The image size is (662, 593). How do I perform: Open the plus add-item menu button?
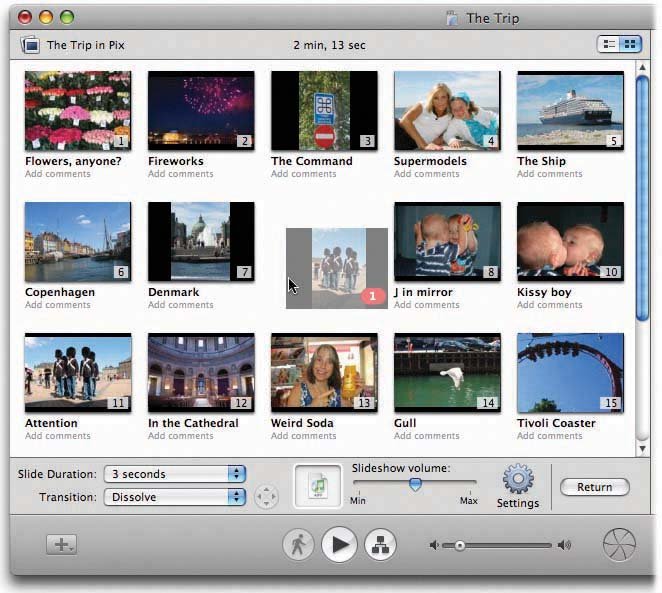[61, 545]
